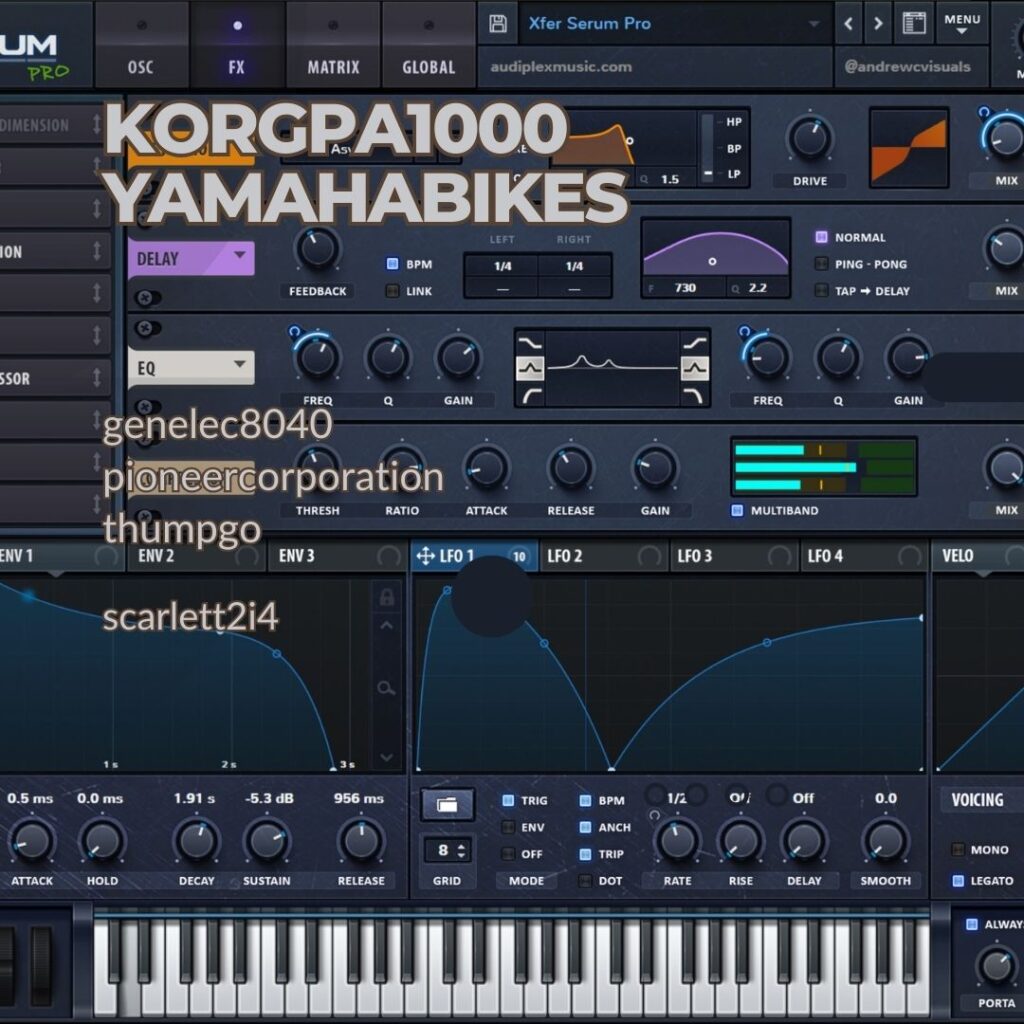Click the PORTA knob

tap(996, 965)
